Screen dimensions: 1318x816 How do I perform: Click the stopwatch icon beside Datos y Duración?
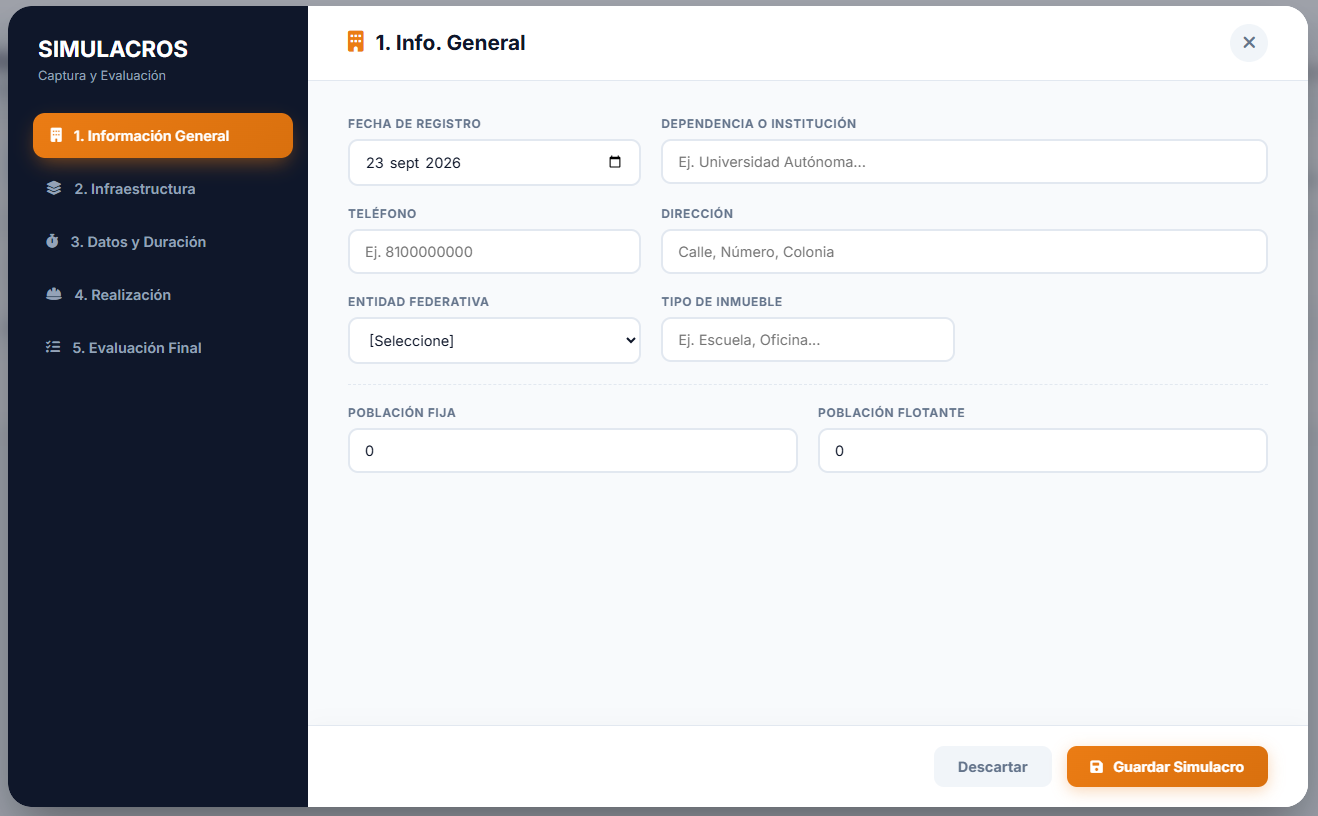(x=52, y=242)
